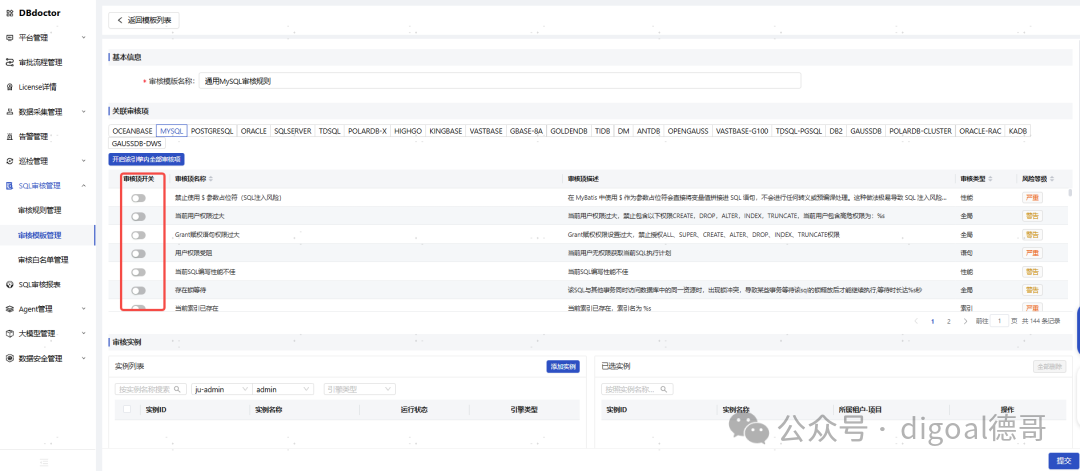Image resolution: width=1080 pixels, height=471 pixels.
Task: Expand the 巡检管理 menu chevron
Action: (x=83, y=161)
